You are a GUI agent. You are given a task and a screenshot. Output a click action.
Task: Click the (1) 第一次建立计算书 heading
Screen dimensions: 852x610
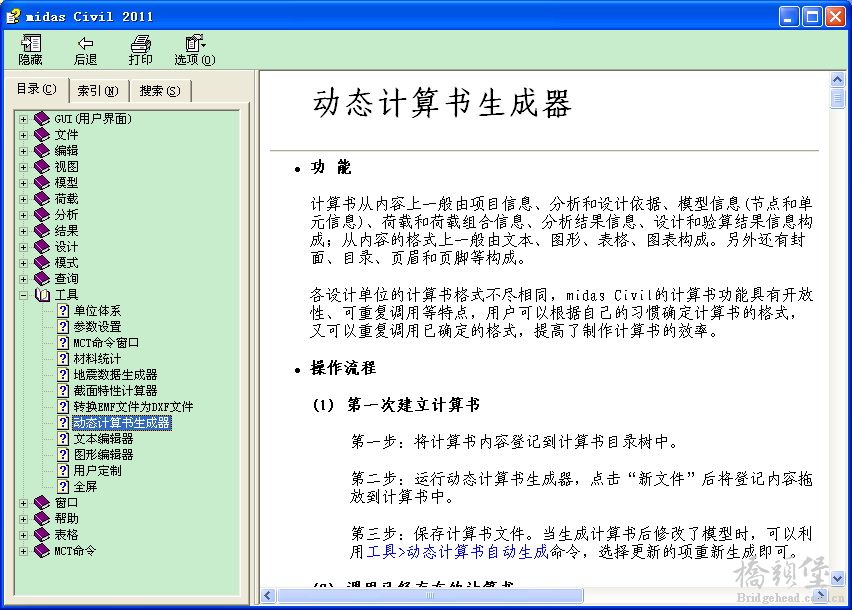click(x=396, y=405)
